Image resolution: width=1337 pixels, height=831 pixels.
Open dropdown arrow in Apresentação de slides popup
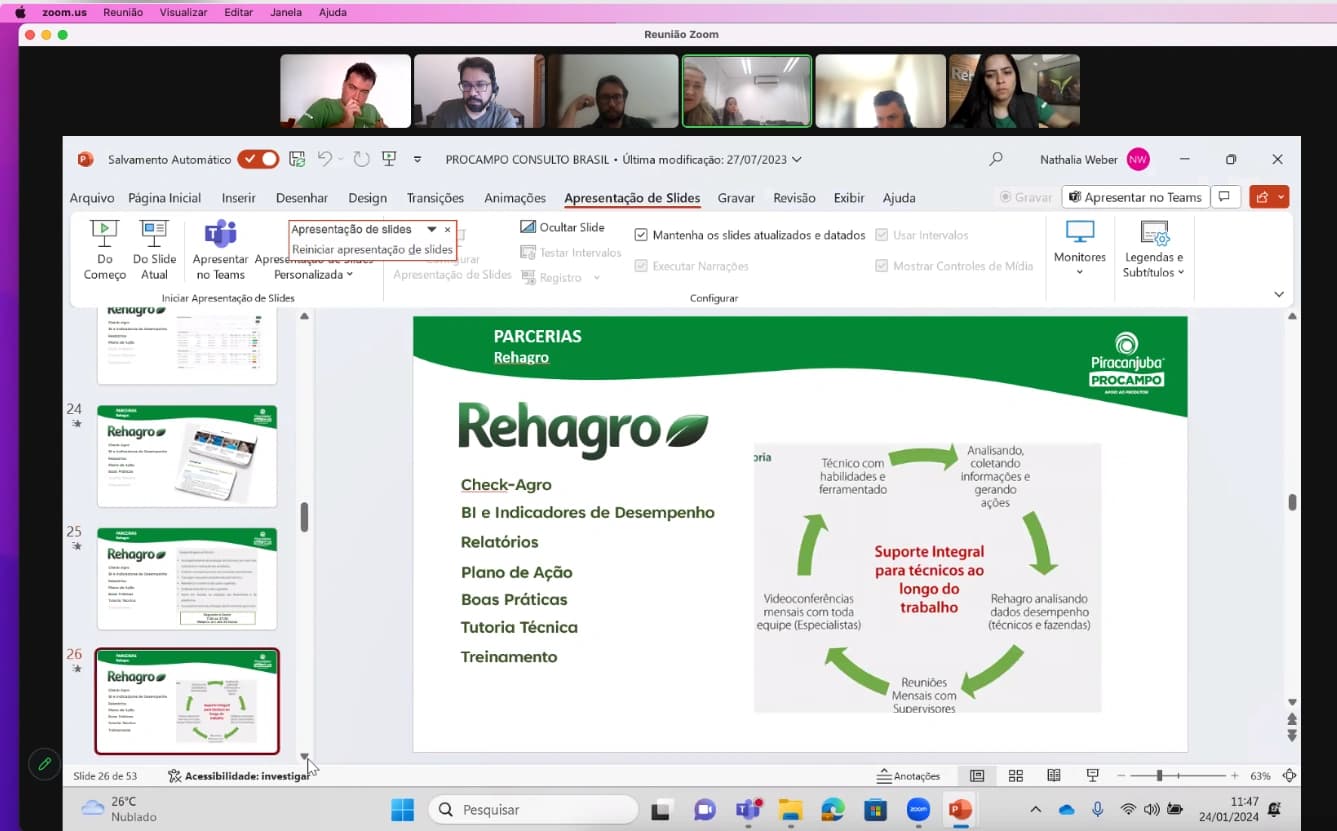pos(432,229)
